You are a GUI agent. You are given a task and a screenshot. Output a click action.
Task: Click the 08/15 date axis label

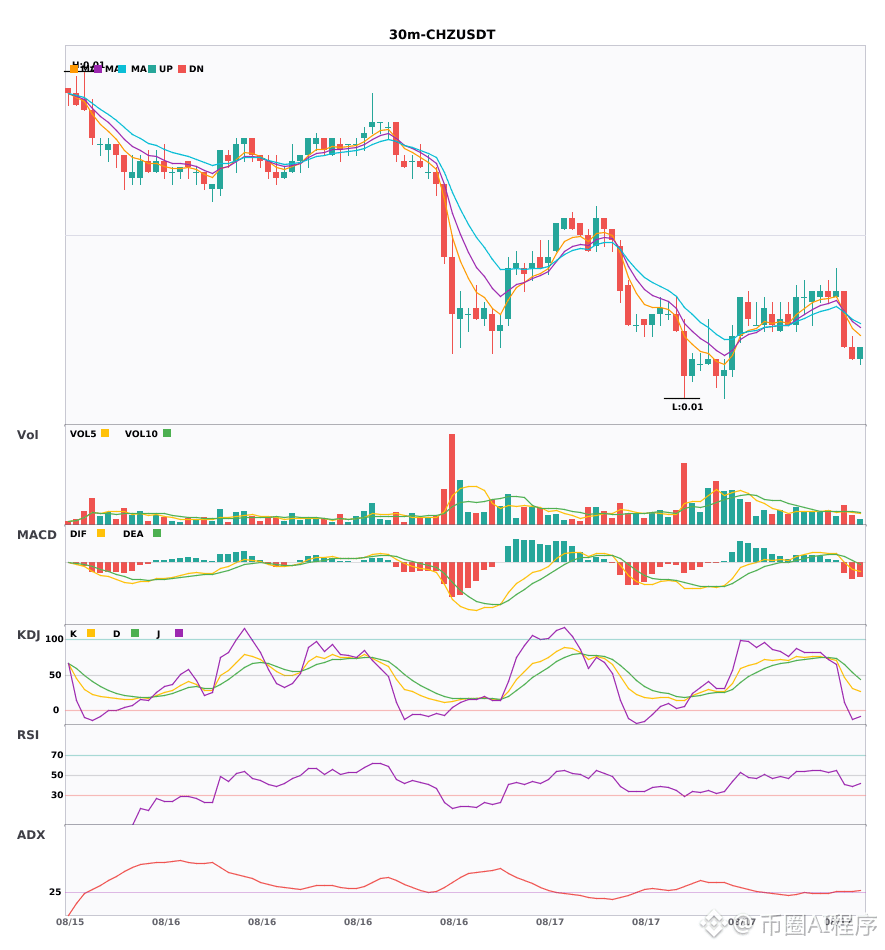pos(70,922)
